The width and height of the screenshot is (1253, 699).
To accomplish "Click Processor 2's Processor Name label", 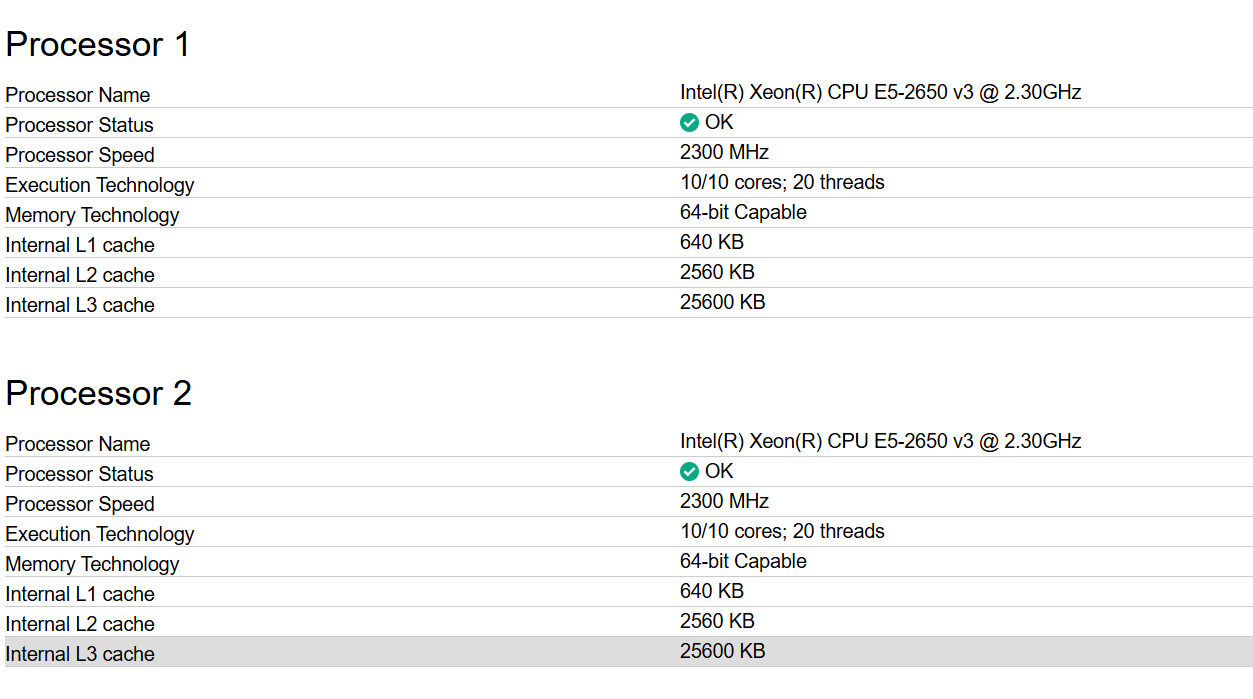I will [x=78, y=444].
